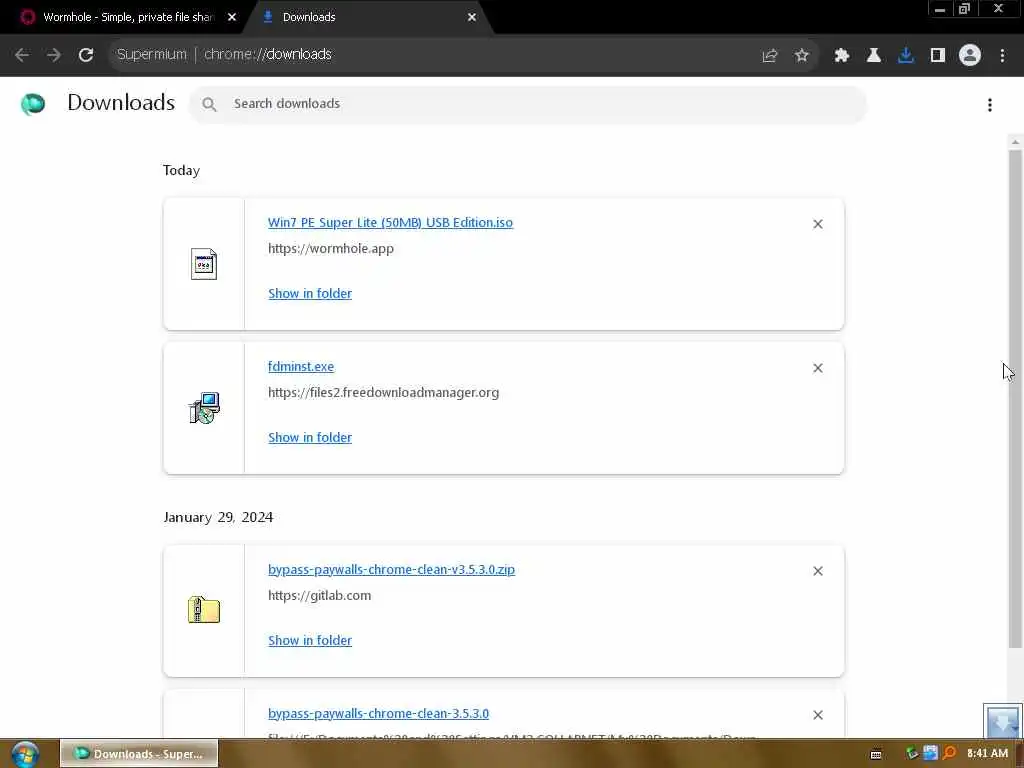Screen dimensions: 1024x768
Task: Click the fdminst.exe installer icon
Action: click(204, 408)
